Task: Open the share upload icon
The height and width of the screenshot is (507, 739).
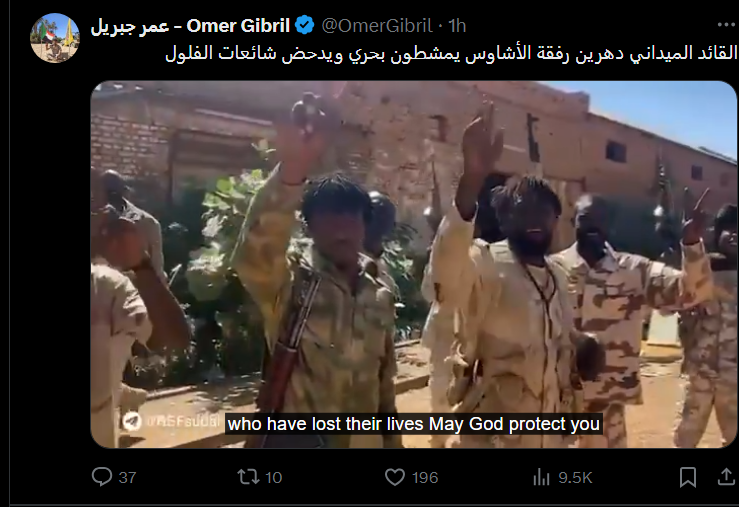Action: [726, 477]
